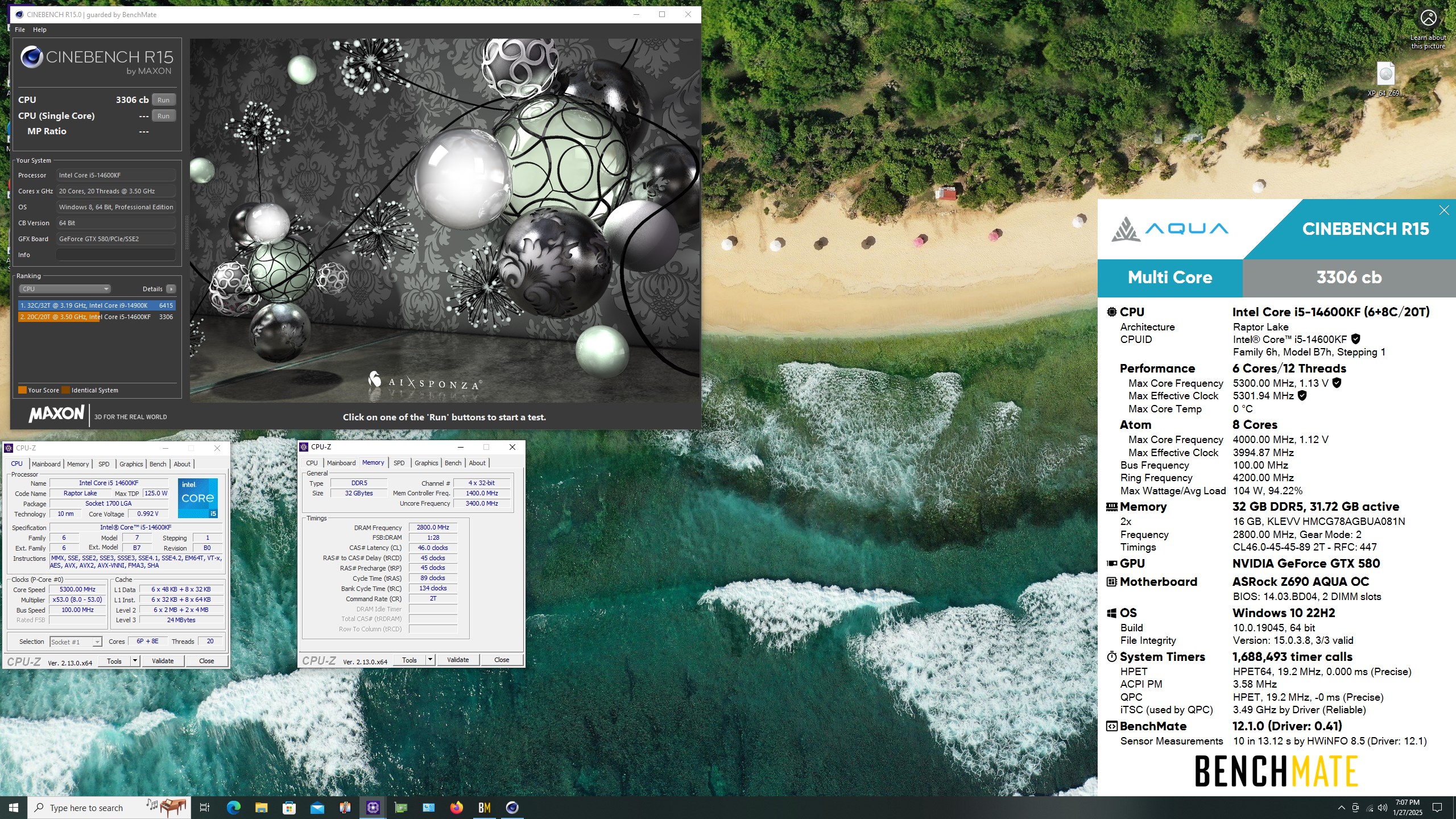Launch Microsoft Edge from taskbar
Viewport: 1456px width, 819px height.
233,808
